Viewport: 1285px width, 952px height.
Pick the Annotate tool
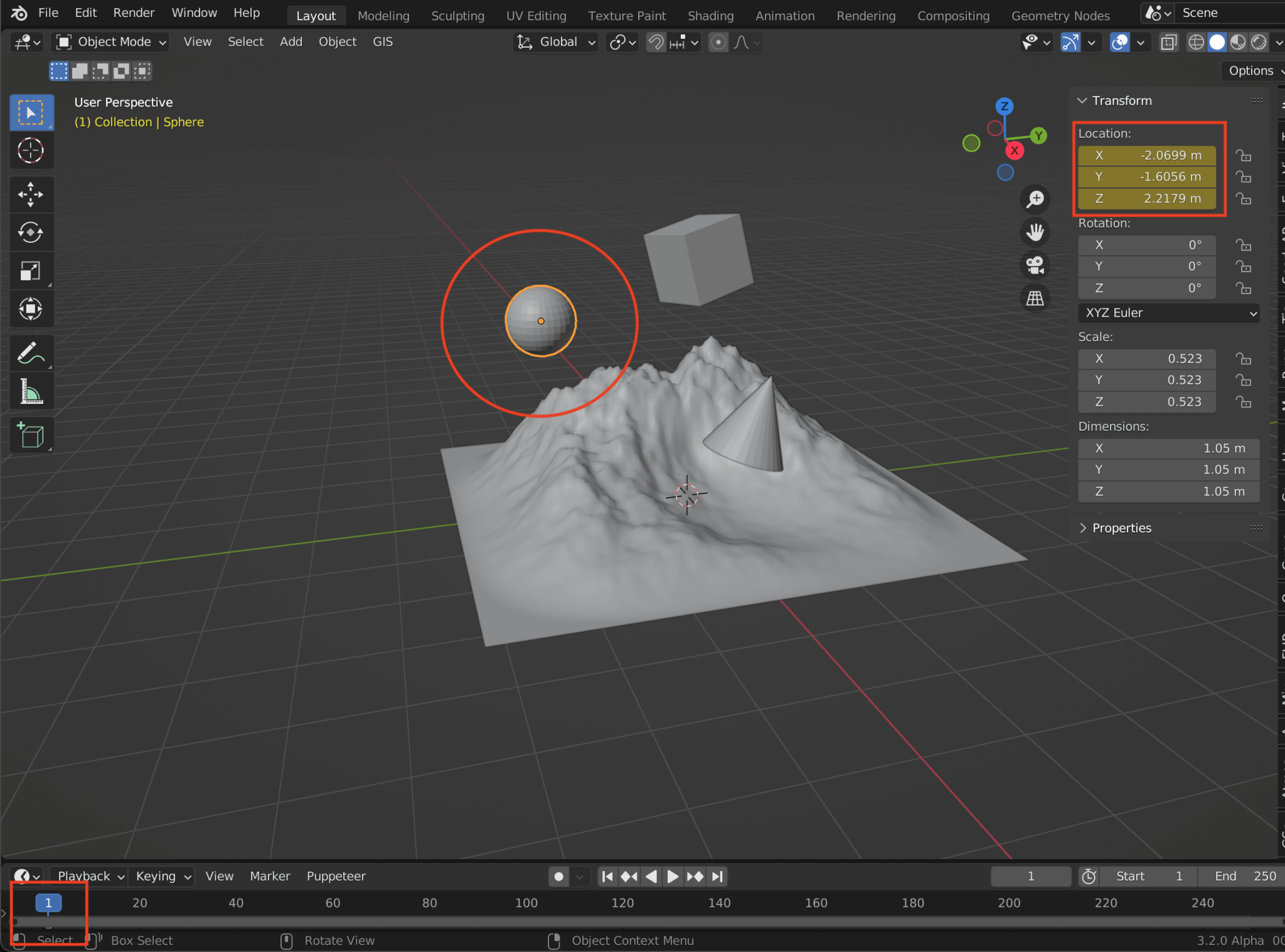[x=31, y=353]
